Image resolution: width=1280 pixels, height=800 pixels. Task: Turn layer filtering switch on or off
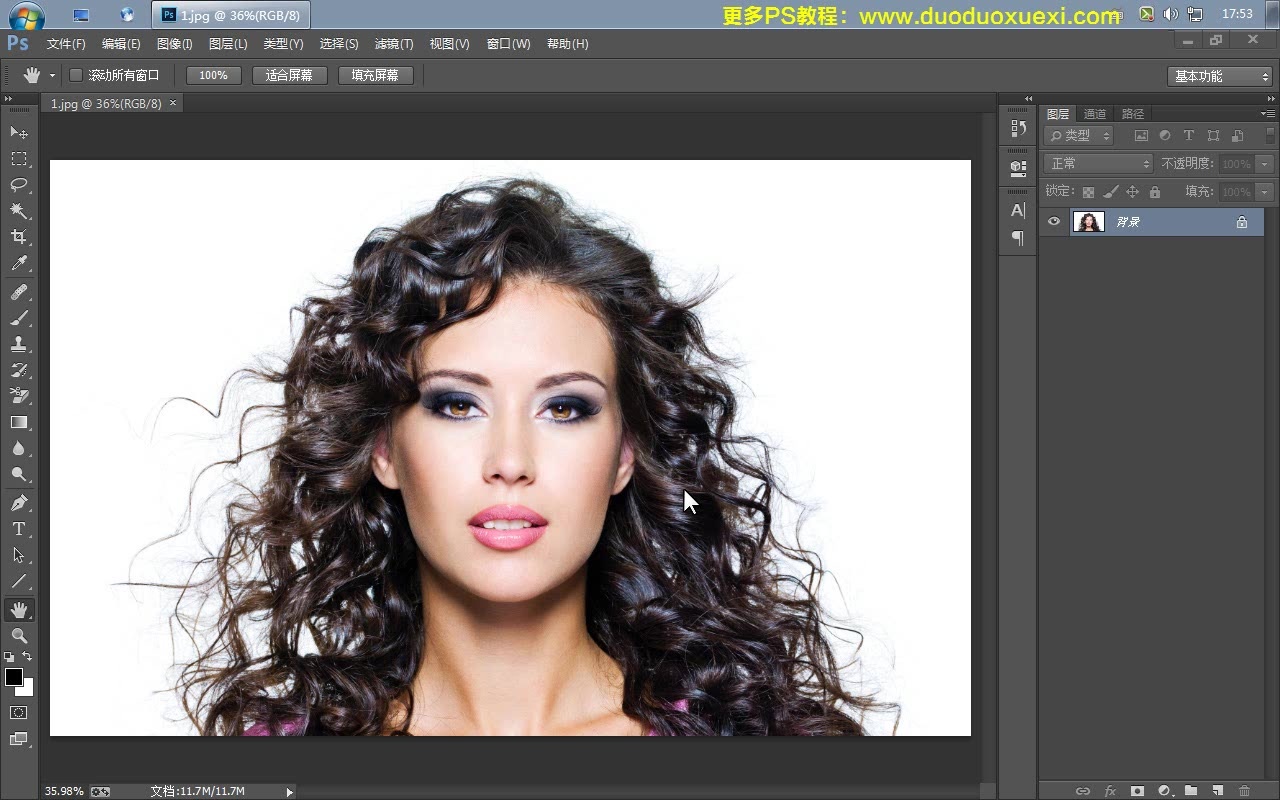[x=1270, y=135]
